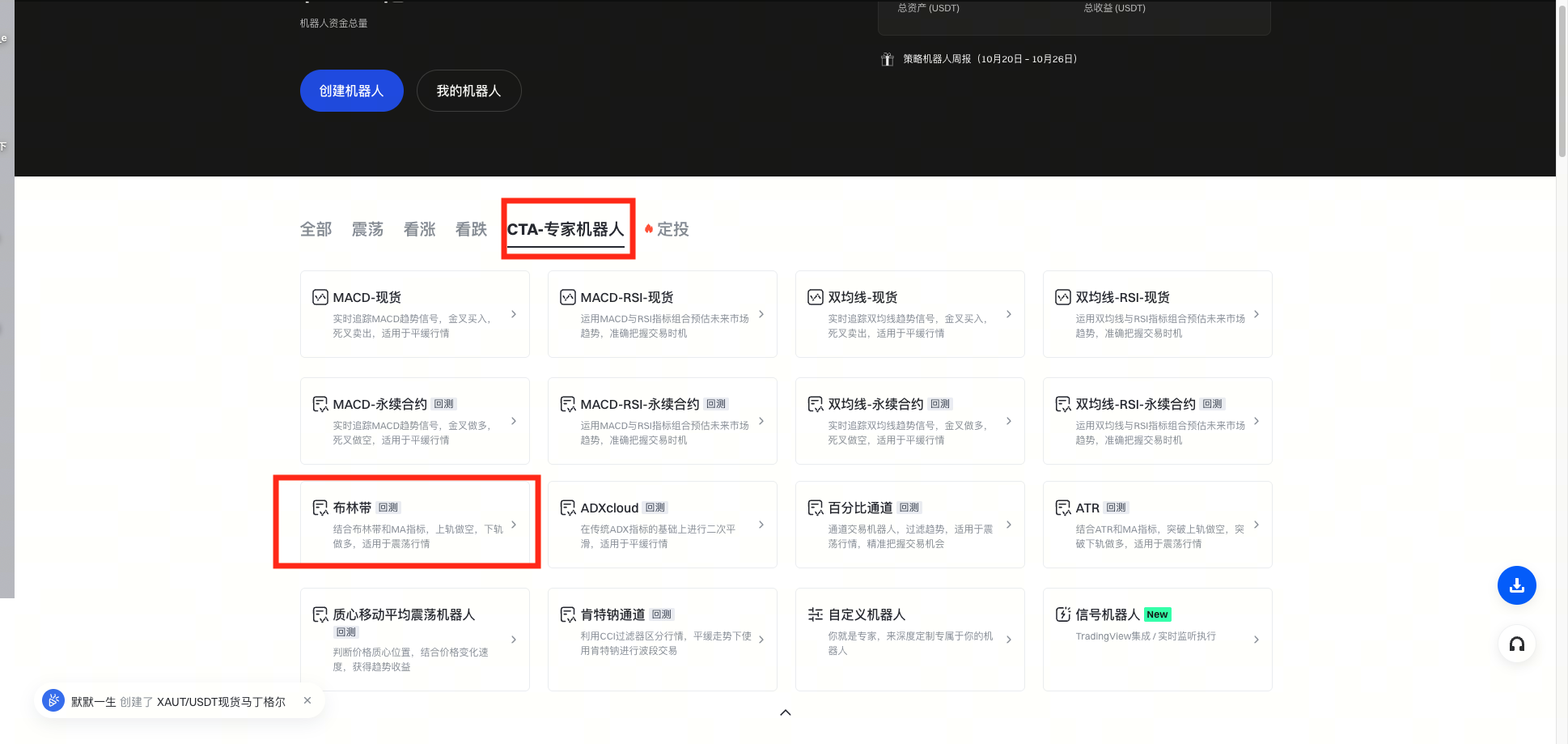Click the page vertical scrollbar
This screenshot has height=744, width=1568.
pos(1562,81)
